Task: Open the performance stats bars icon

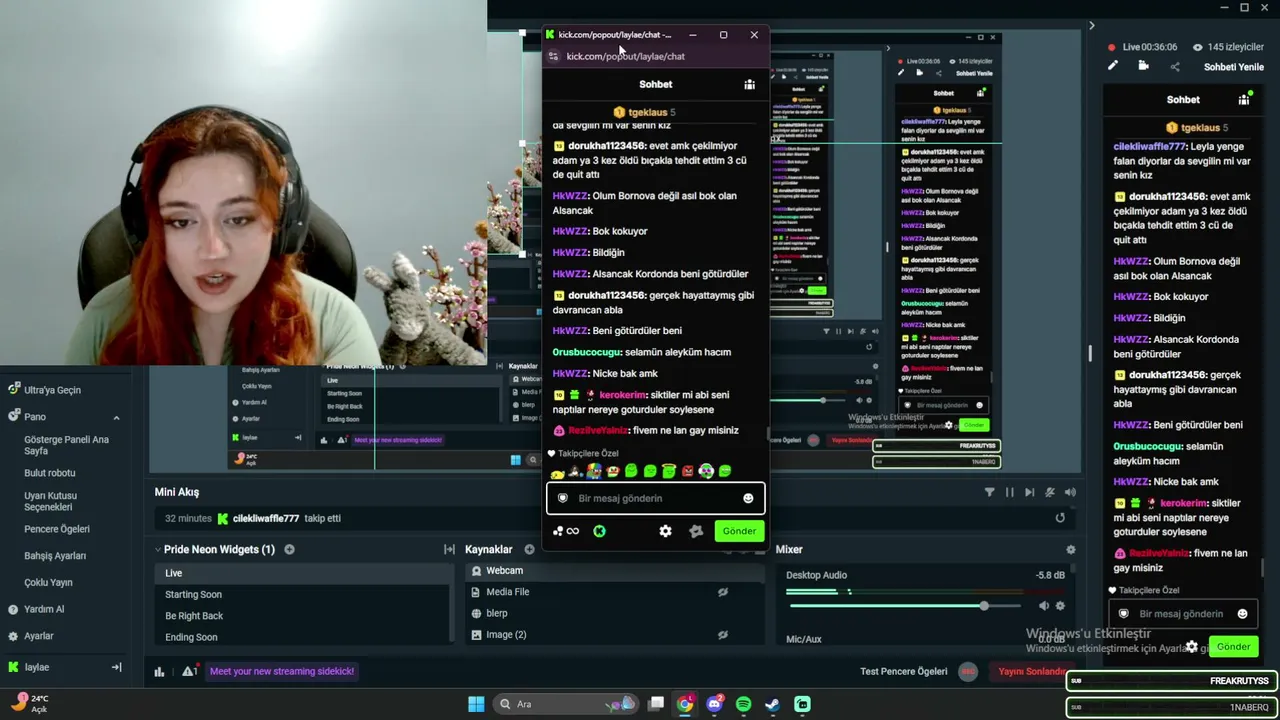Action: tap(159, 671)
